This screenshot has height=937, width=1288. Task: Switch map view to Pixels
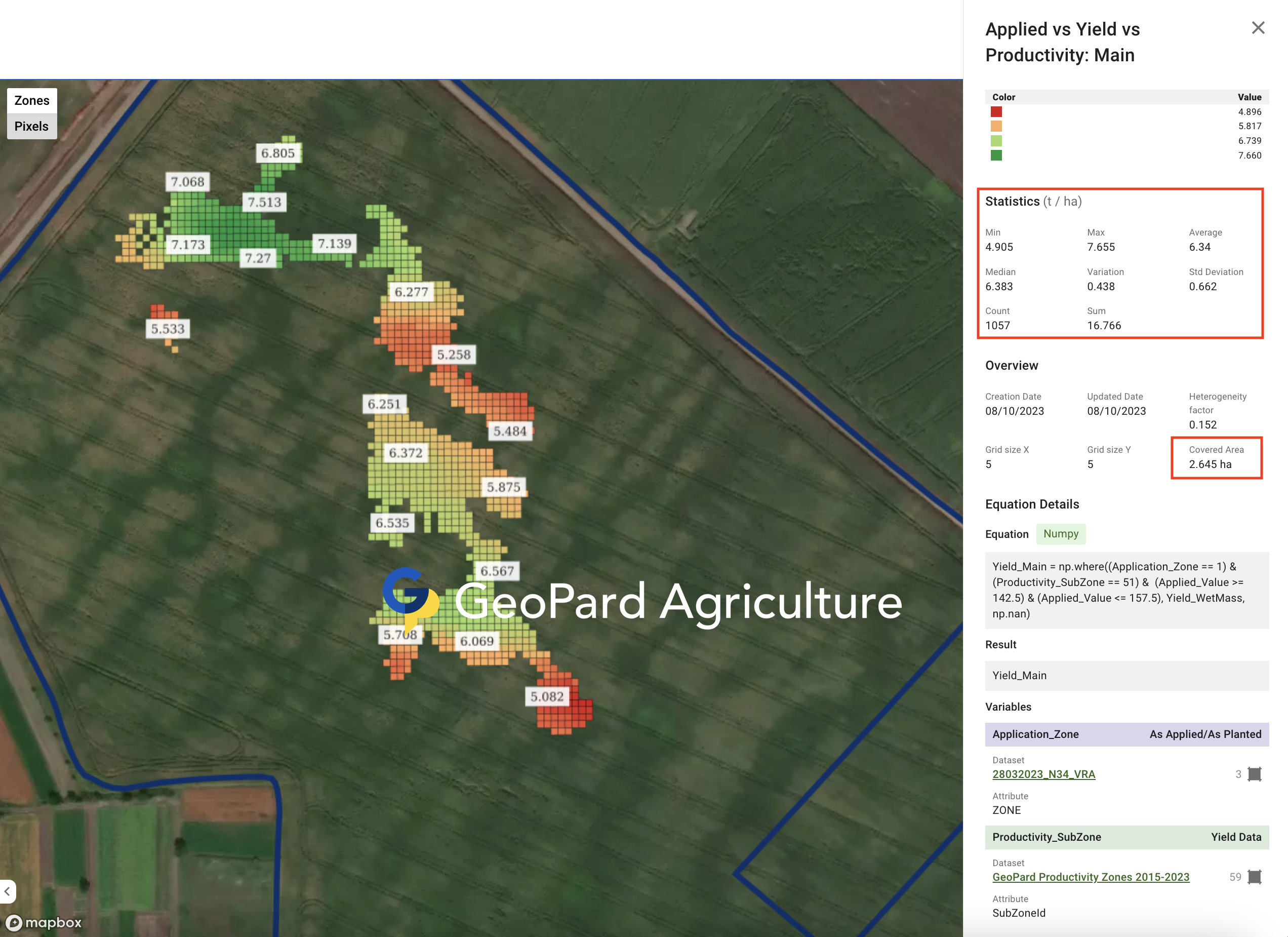(32, 126)
